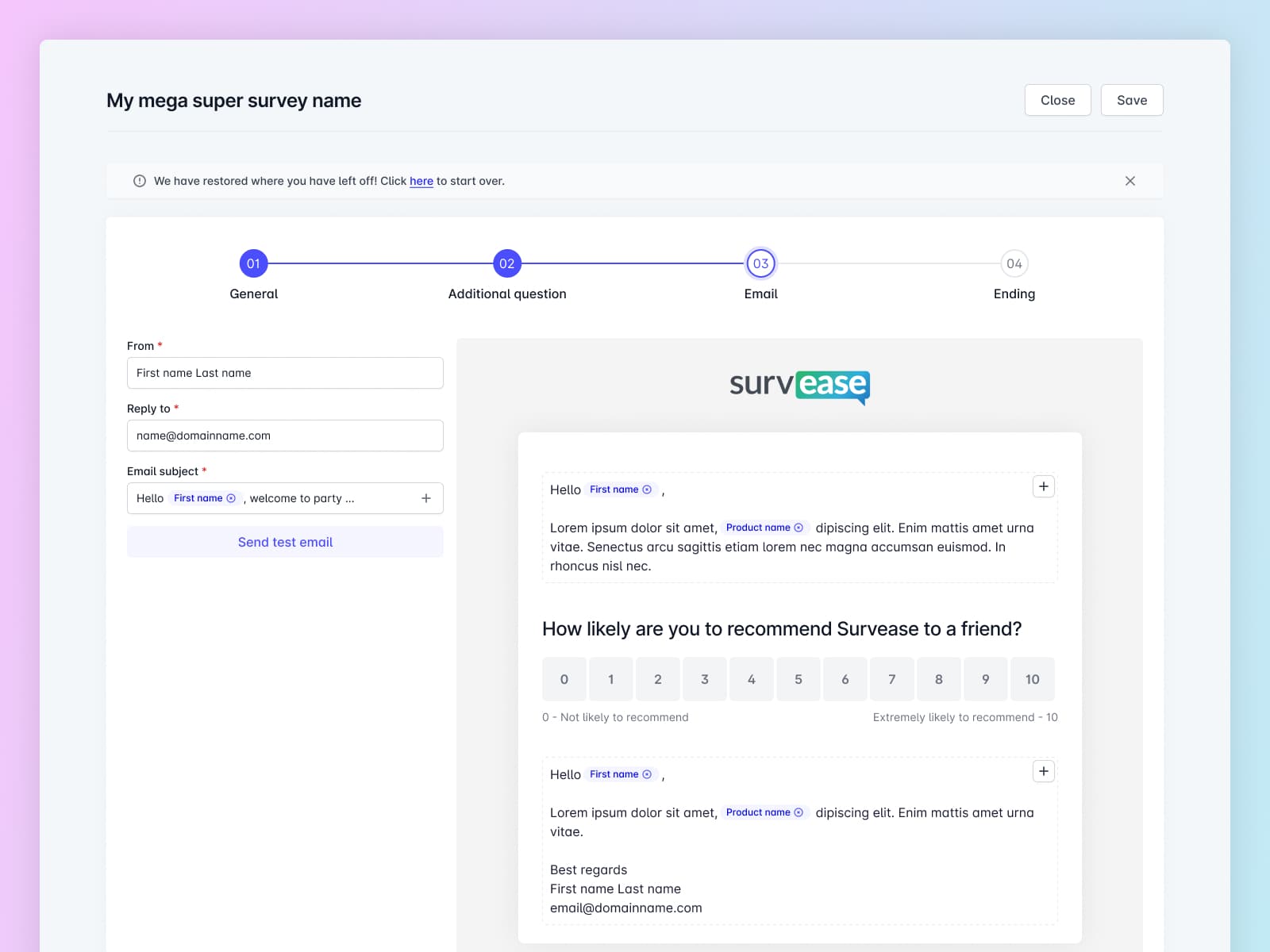Select rating 7 on recommendation scale
Image resolution: width=1270 pixels, height=952 pixels.
(891, 679)
